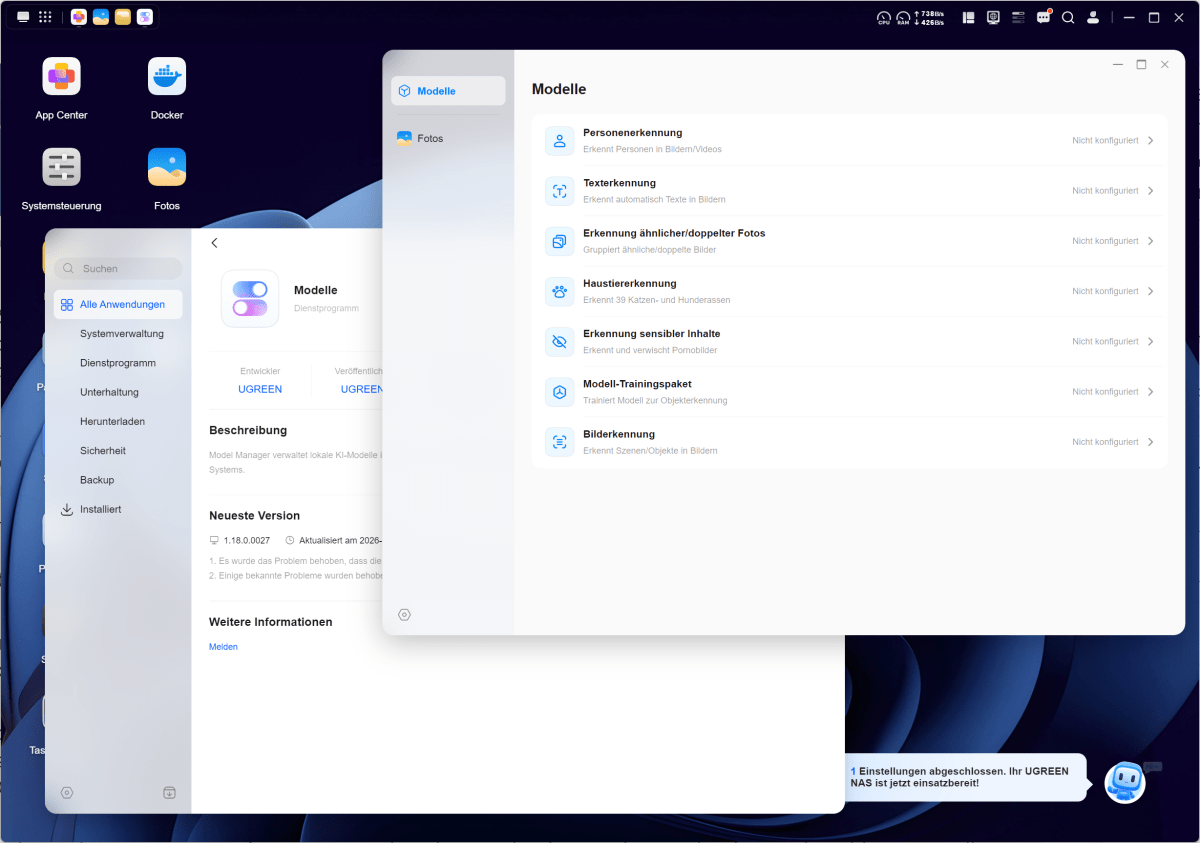Click the duplicate photos detection icon
Image resolution: width=1200 pixels, height=843 pixels.
pyautogui.click(x=560, y=241)
